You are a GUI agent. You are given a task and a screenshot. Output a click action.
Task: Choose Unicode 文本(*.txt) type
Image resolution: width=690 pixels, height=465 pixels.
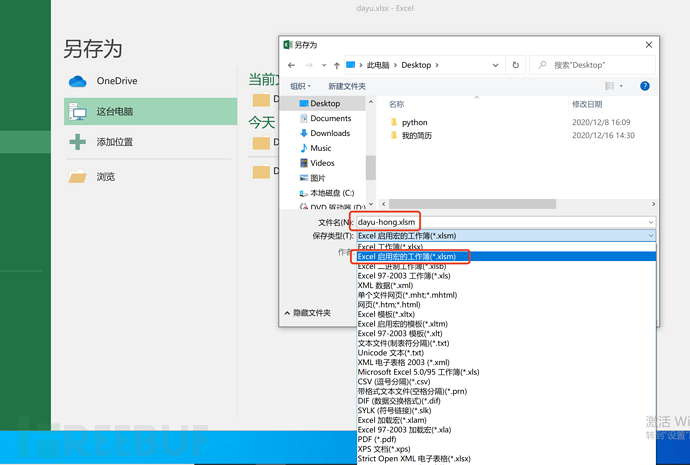[x=506, y=353]
